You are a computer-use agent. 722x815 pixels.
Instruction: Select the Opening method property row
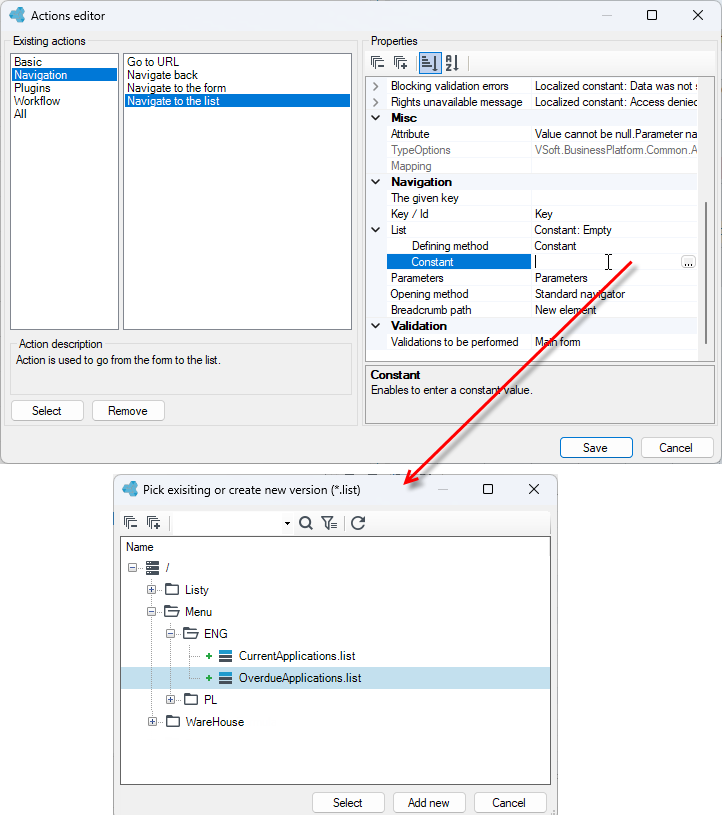542,294
